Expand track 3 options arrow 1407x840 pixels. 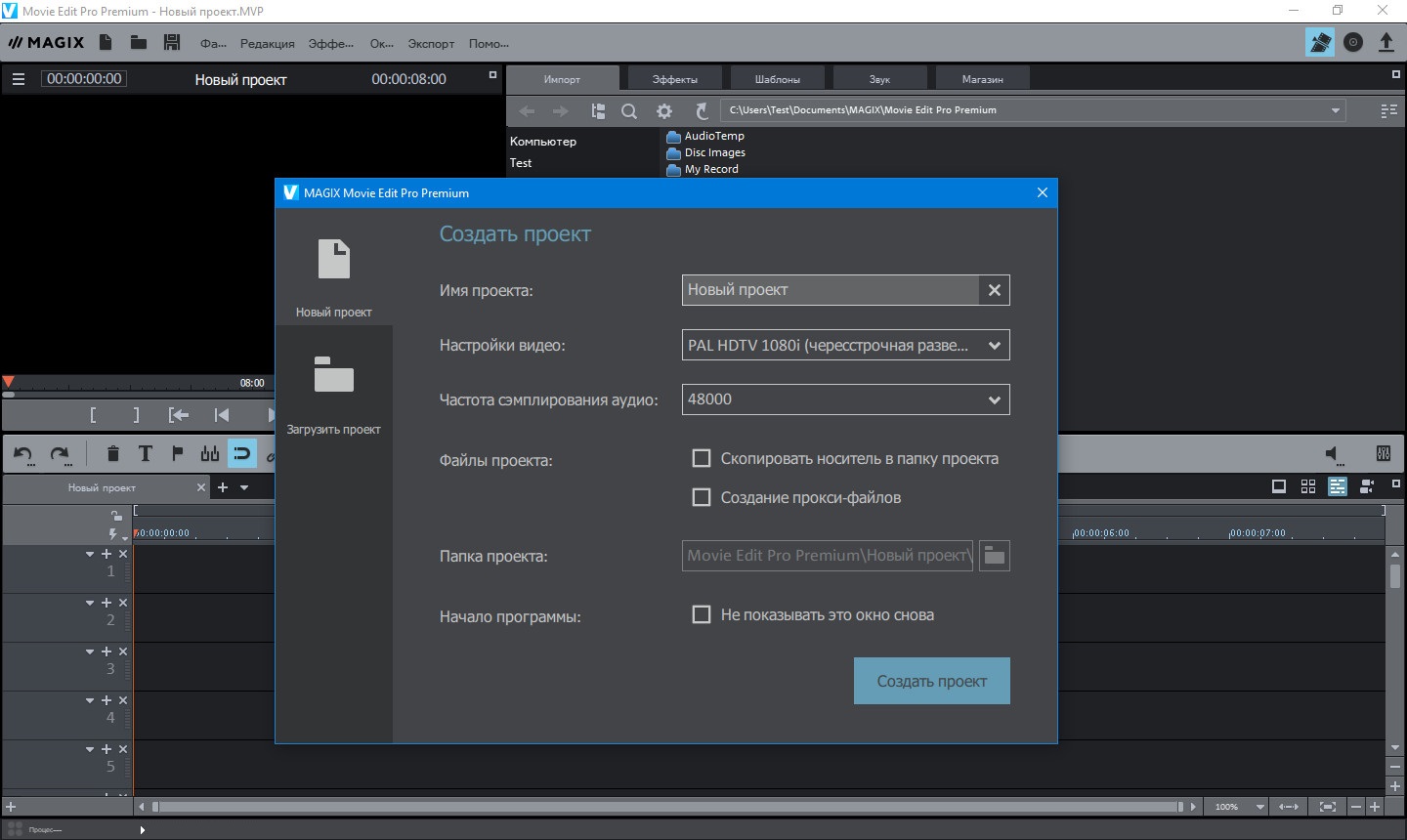(90, 651)
